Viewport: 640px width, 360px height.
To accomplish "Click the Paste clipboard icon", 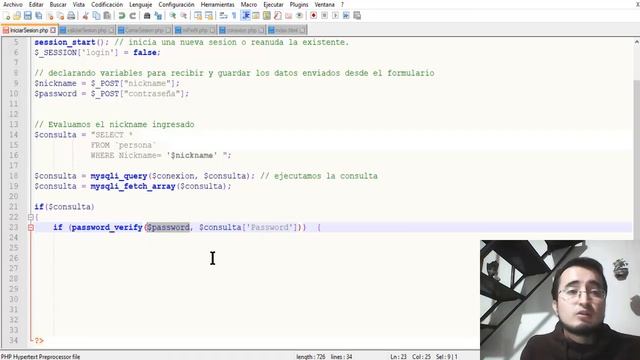I will (107, 16).
